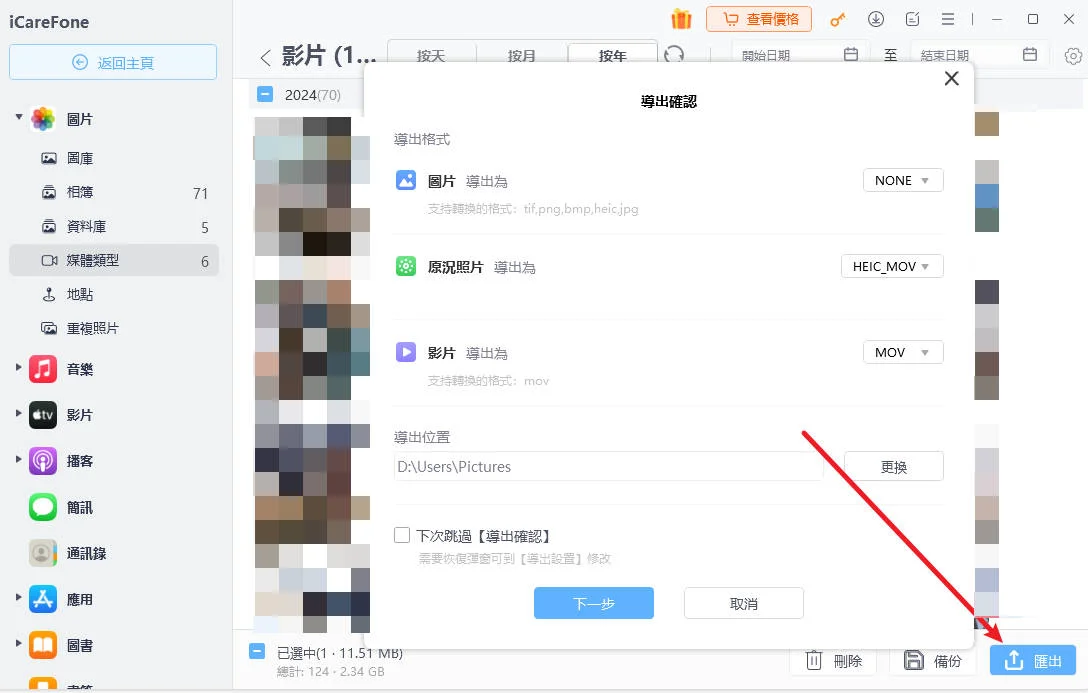The image size is (1088, 693).
Task: Click the 刪除 delete button
Action: tap(833, 660)
